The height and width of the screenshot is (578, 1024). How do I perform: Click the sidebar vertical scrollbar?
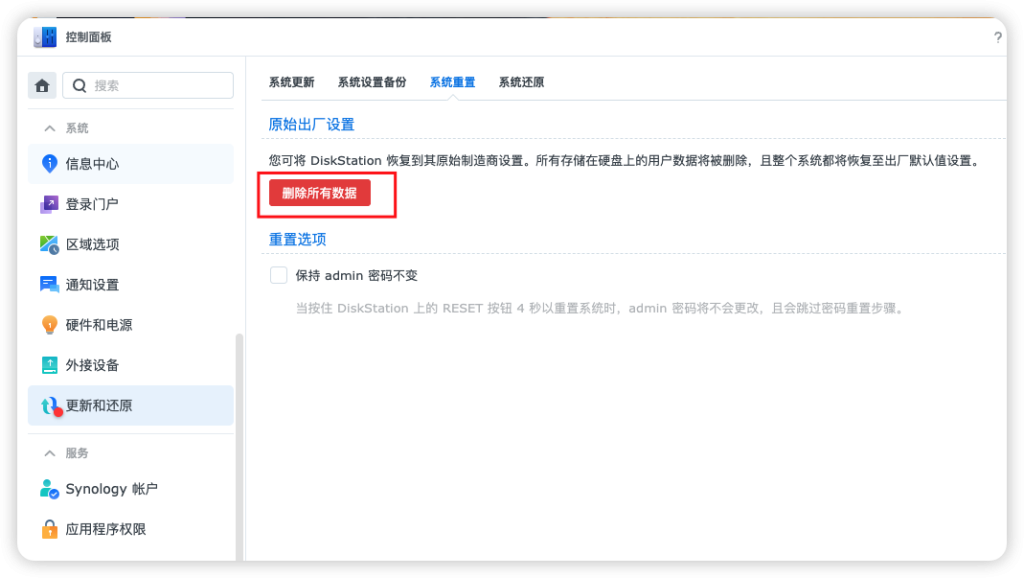coord(239,447)
